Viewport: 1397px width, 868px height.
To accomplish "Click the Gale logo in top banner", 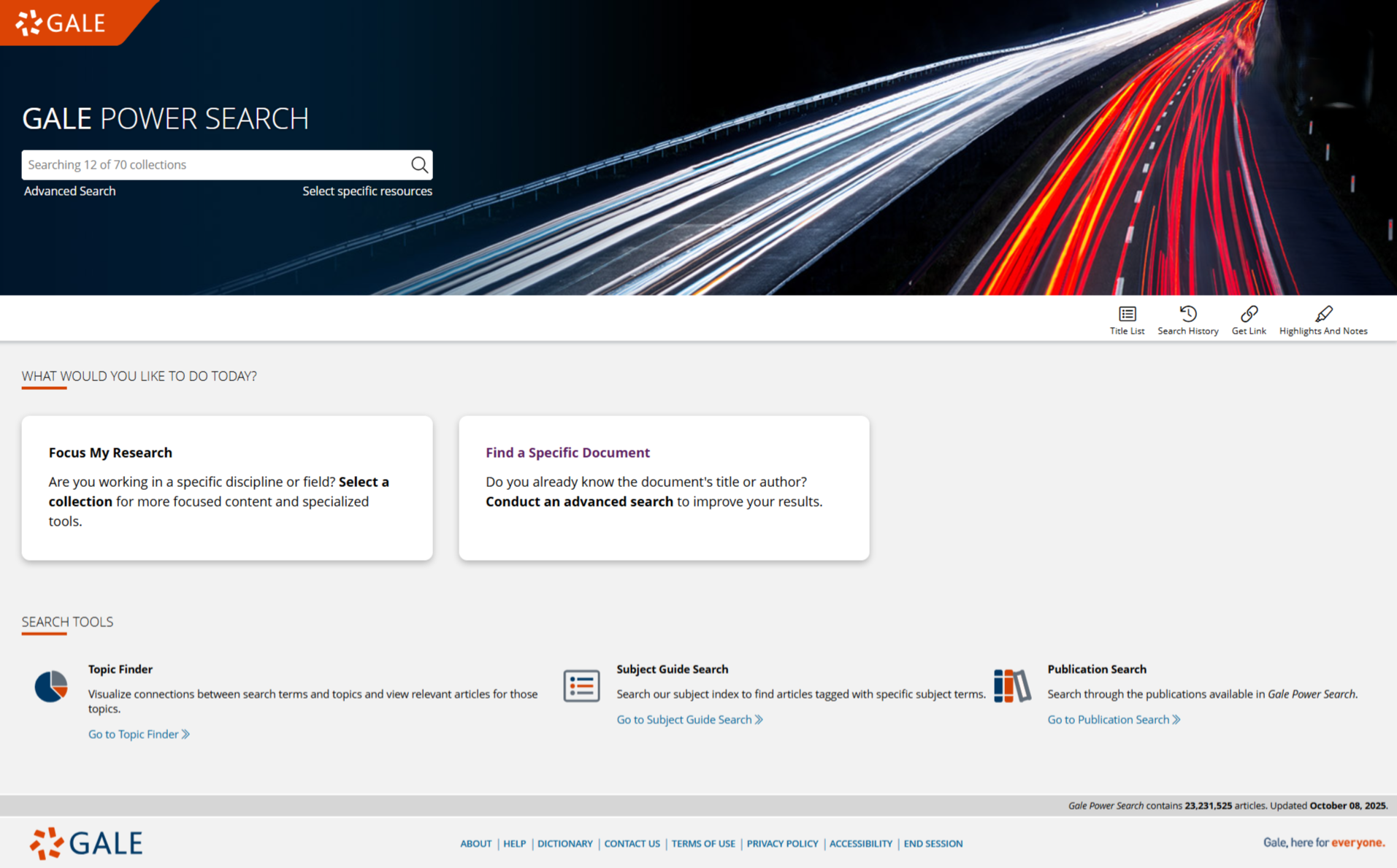I will (x=62, y=23).
